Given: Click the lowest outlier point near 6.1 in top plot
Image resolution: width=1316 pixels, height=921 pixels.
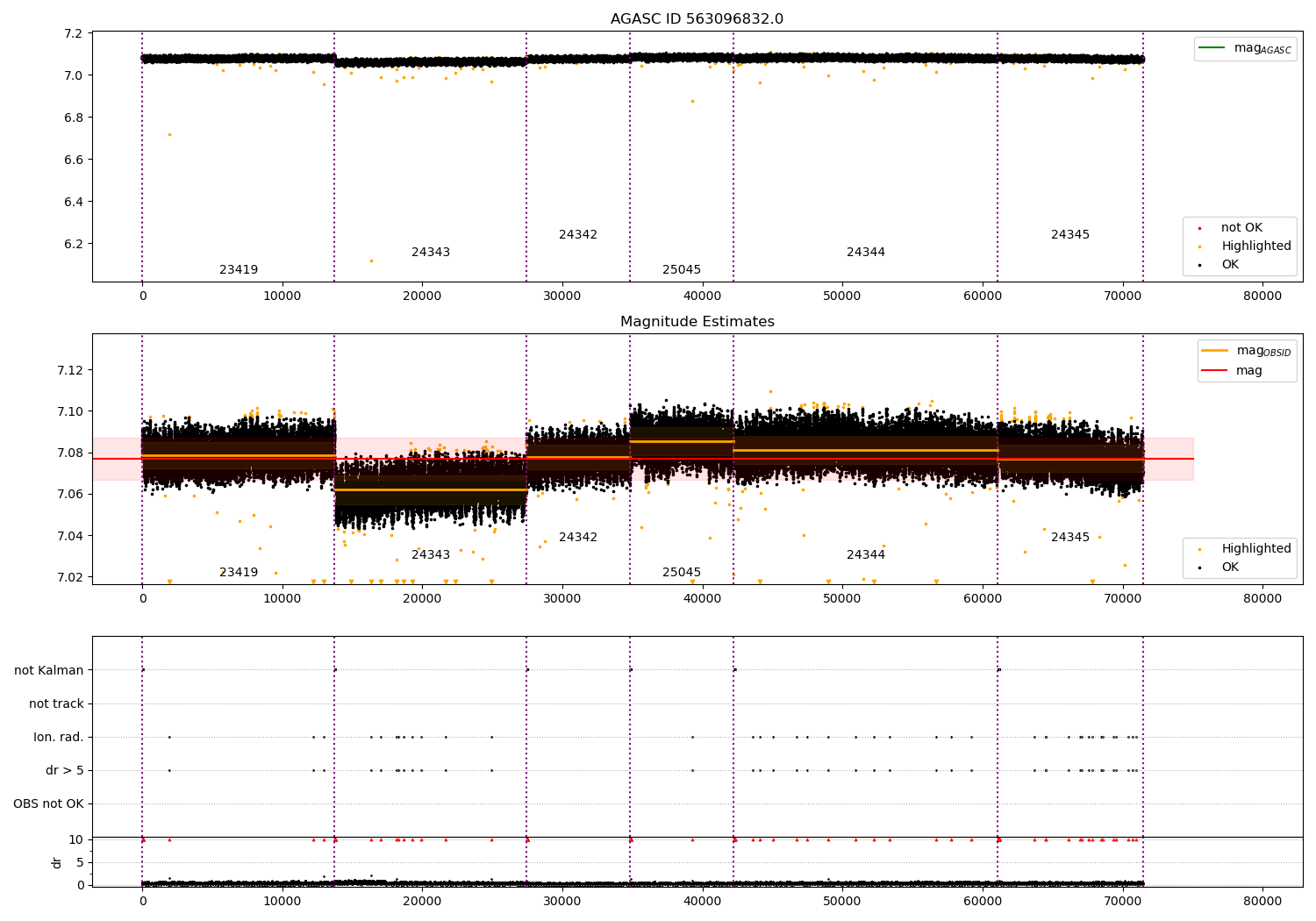Looking at the screenshot, I should (x=371, y=261).
